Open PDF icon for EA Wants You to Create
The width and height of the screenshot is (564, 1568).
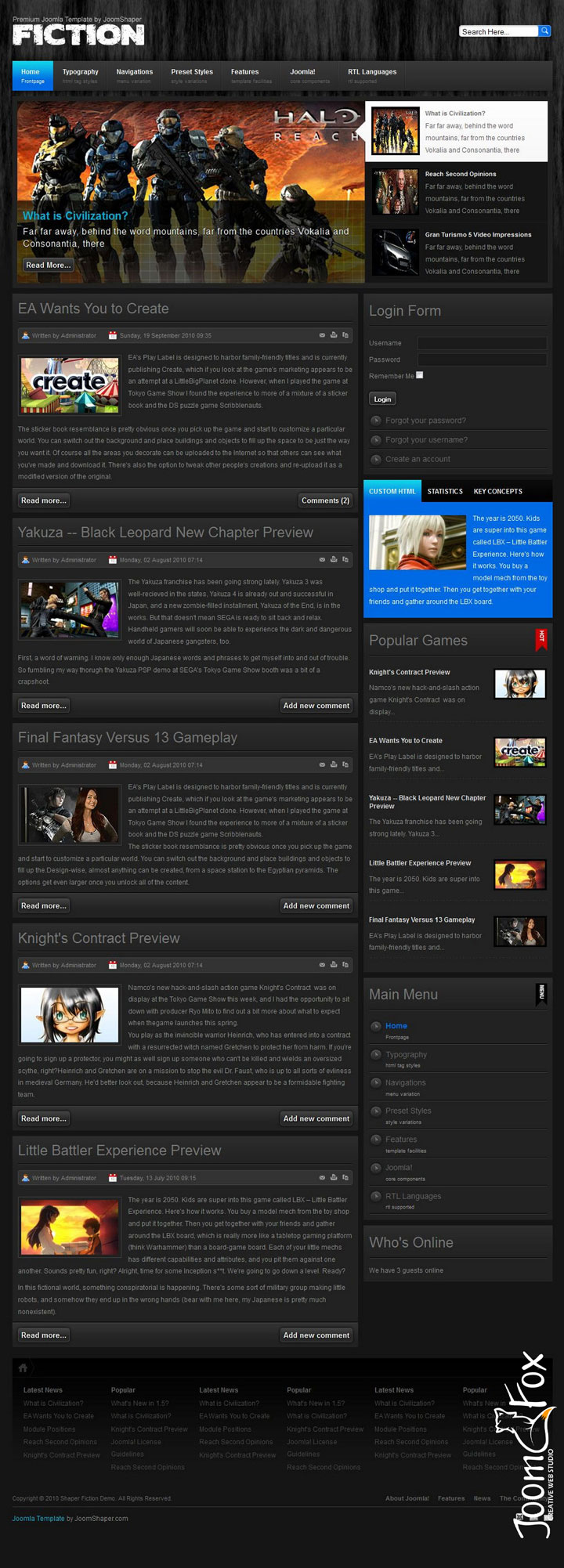345,335
